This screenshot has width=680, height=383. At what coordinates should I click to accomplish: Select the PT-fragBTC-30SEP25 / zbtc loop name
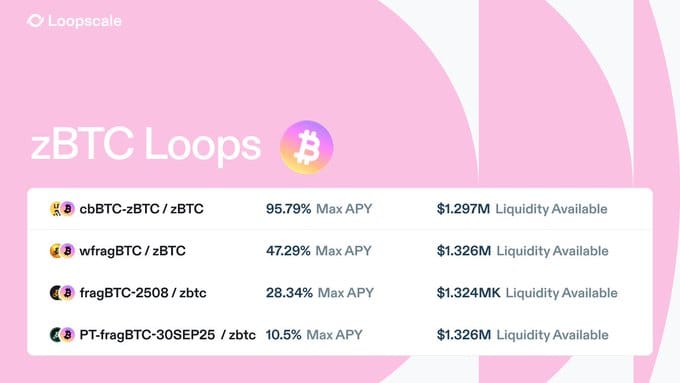coord(167,335)
